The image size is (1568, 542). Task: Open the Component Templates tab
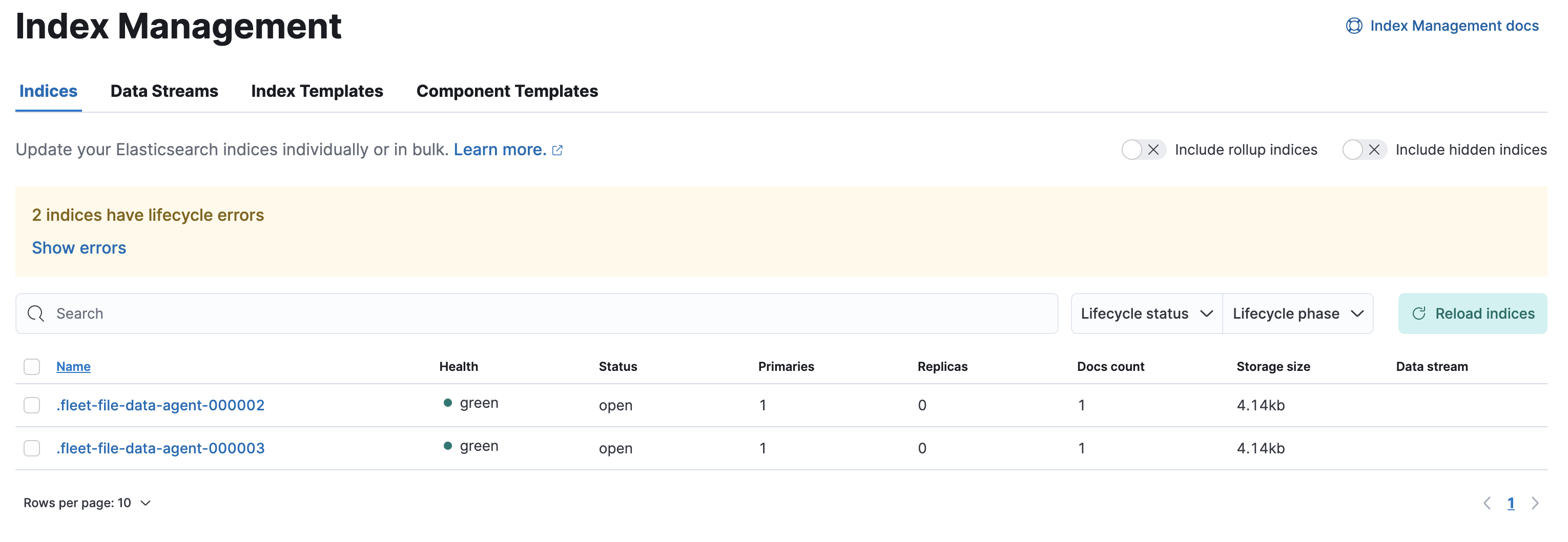(507, 91)
